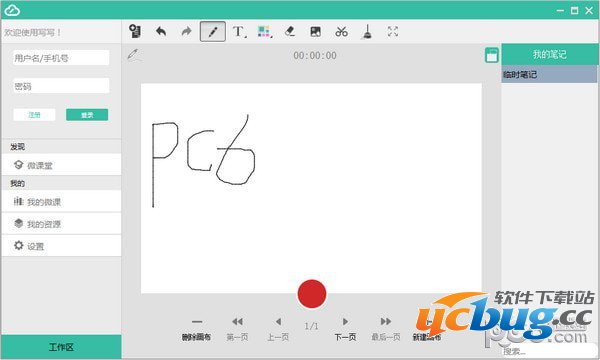Start recording with the red button
The image size is (600, 360).
[x=312, y=294]
